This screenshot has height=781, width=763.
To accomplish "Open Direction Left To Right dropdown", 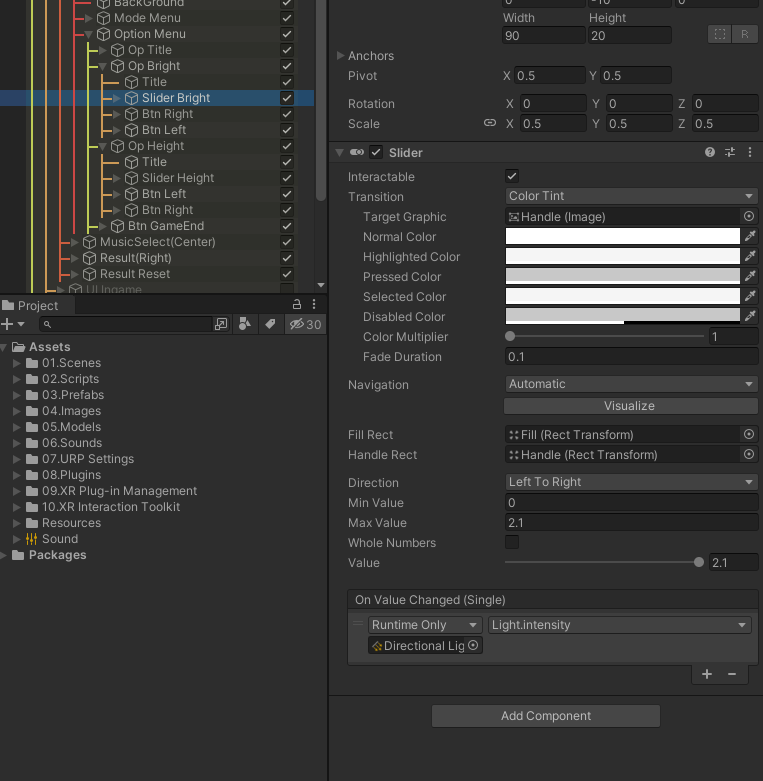I will pos(631,482).
